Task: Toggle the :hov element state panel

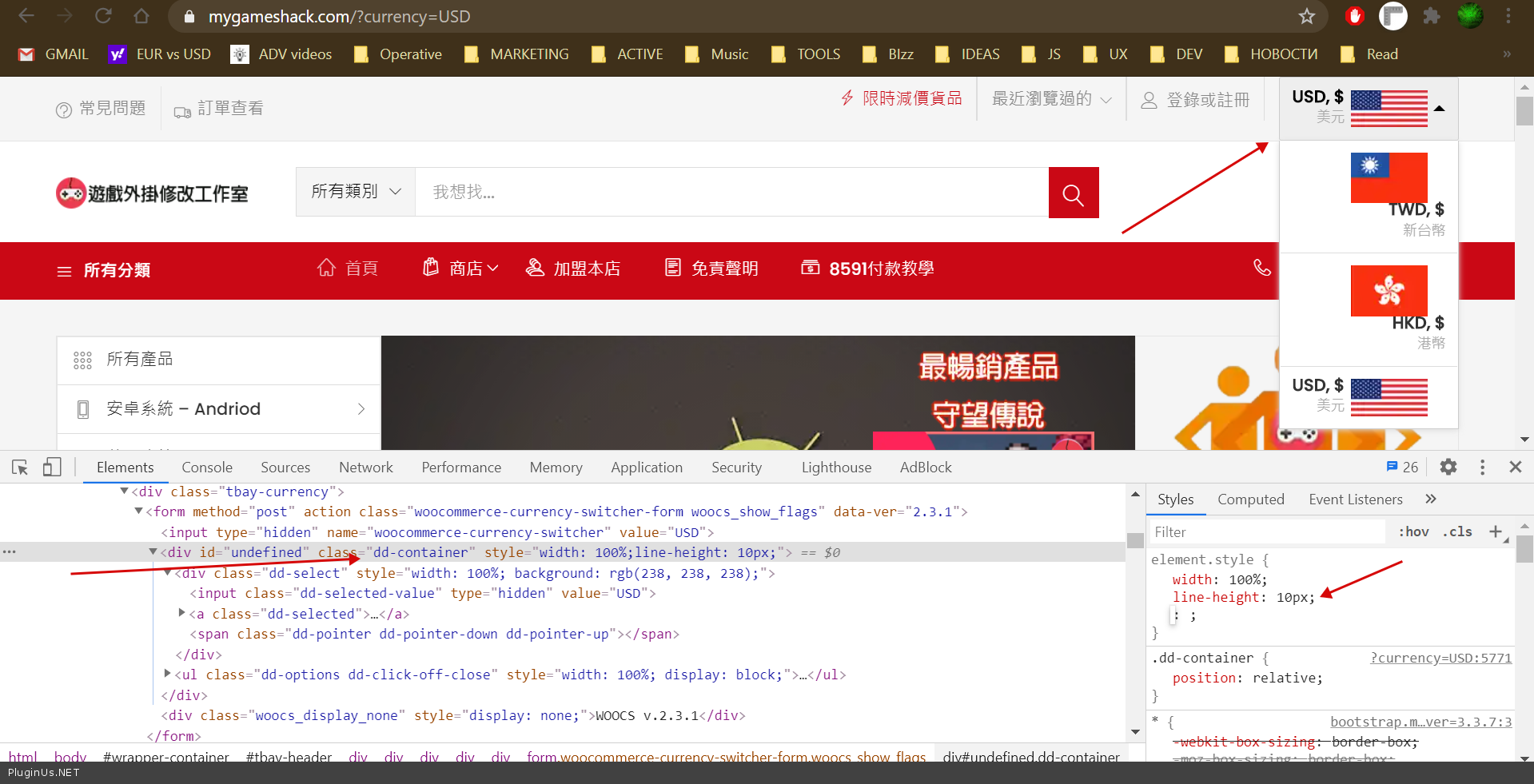Action: pos(1413,531)
